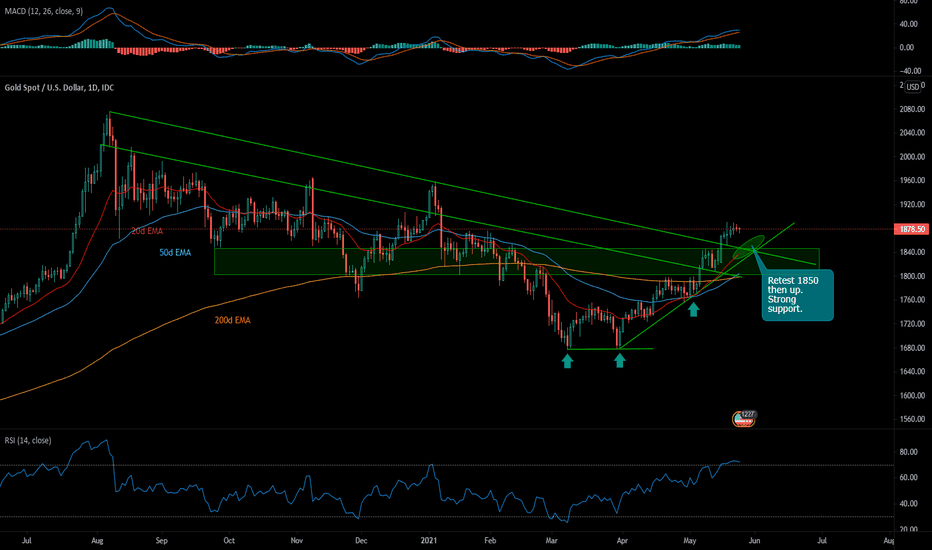Click the Gold Spot / U.S. Dollar chart title
This screenshot has width=932, height=550.
pos(59,87)
